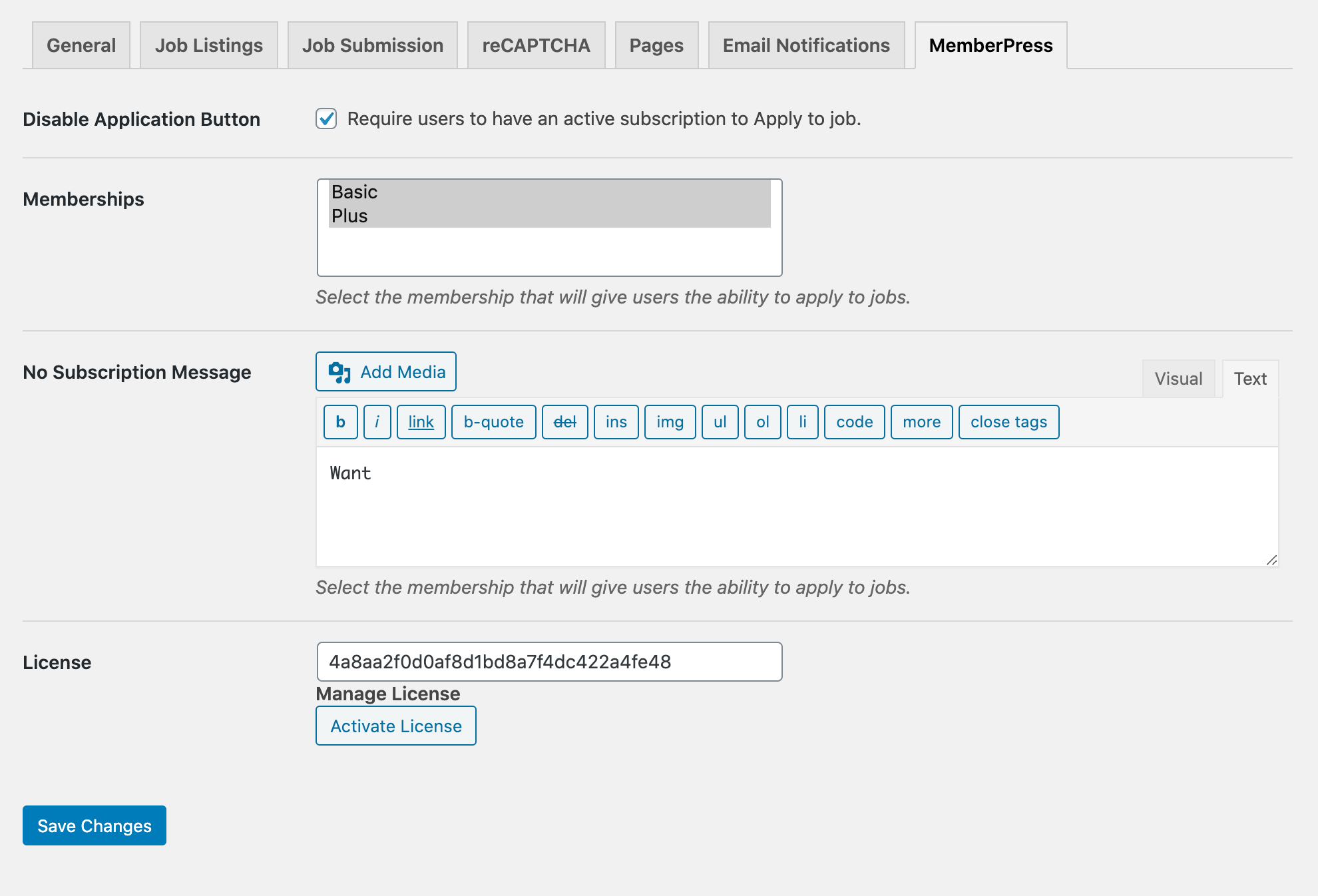Click the textarea resize handle corner
This screenshot has width=1318, height=896.
coord(1271,560)
